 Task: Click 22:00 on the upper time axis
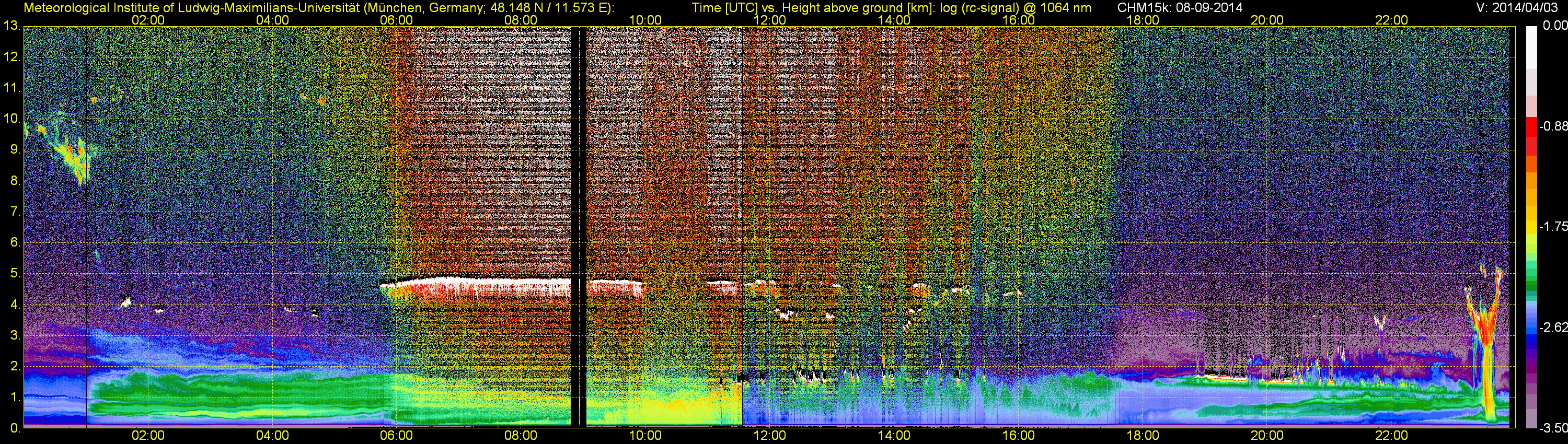click(1391, 20)
